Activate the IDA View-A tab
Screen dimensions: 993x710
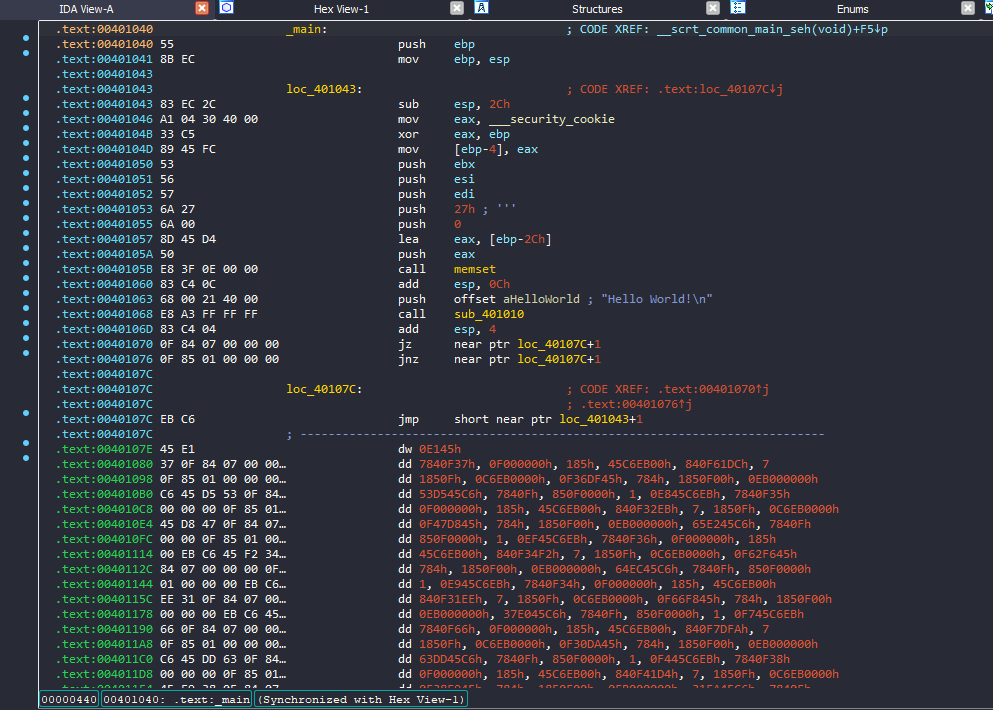(x=87, y=9)
